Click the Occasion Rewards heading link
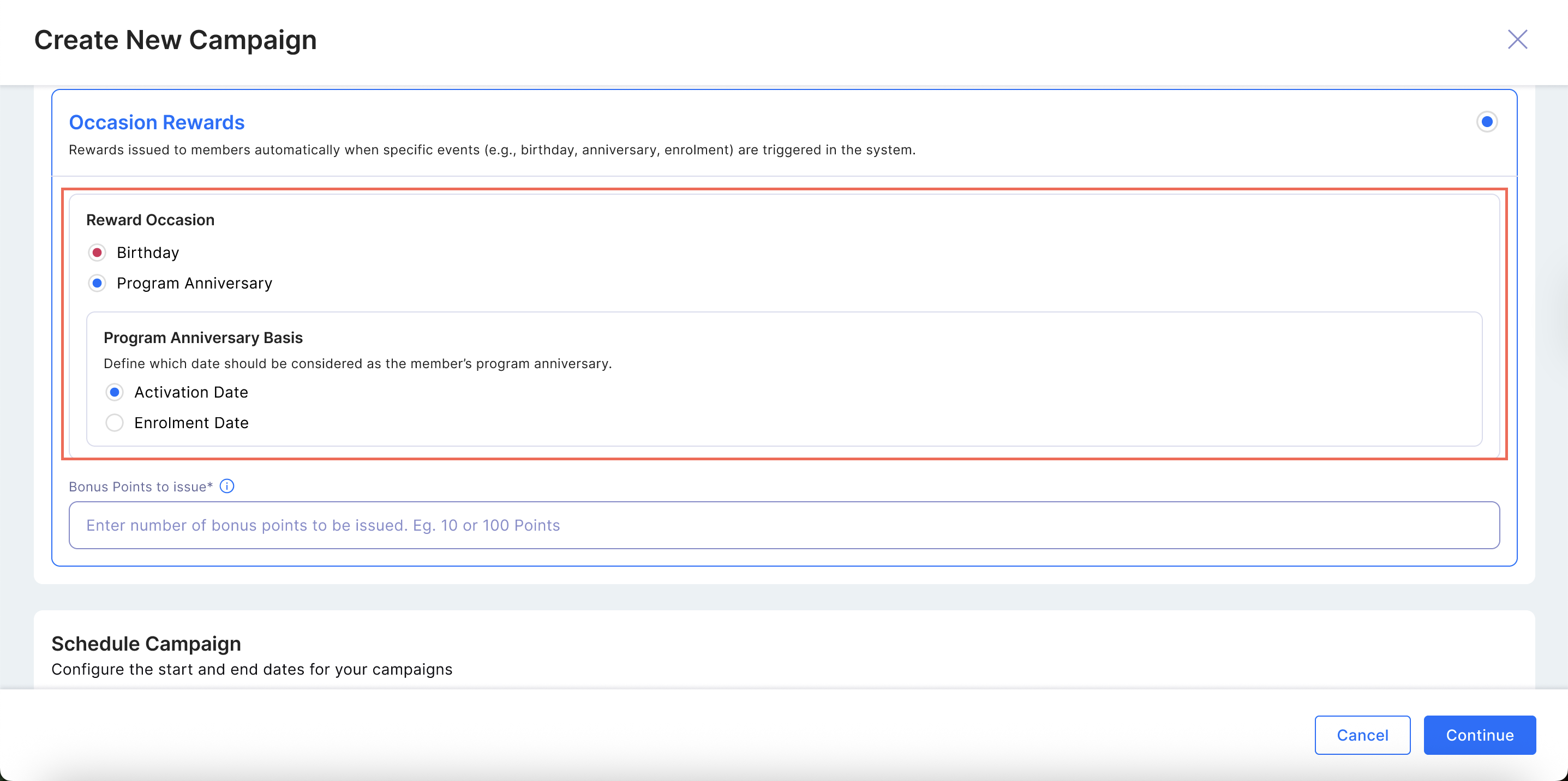1568x781 pixels. coord(157,122)
